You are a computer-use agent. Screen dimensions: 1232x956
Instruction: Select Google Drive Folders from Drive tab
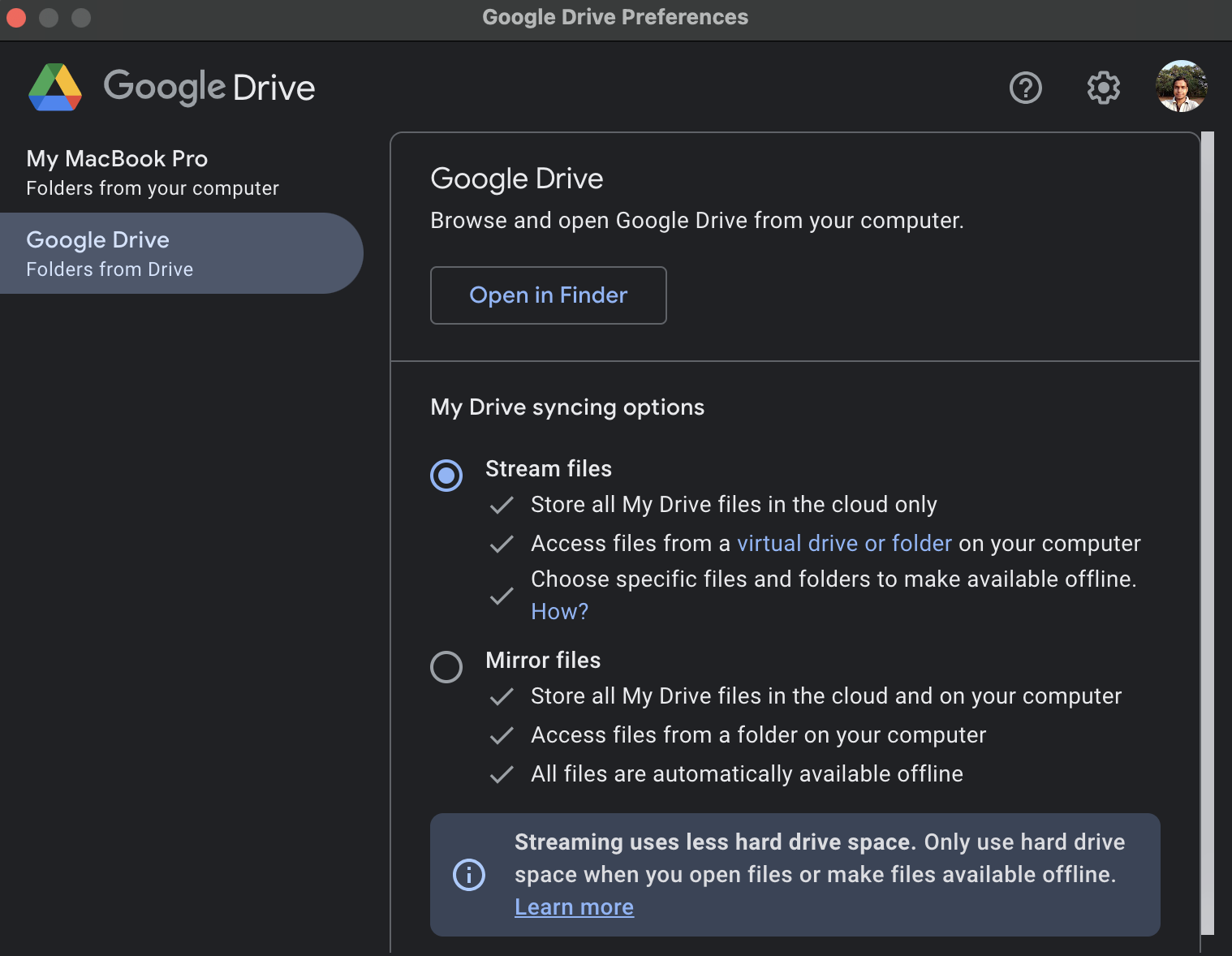point(182,253)
